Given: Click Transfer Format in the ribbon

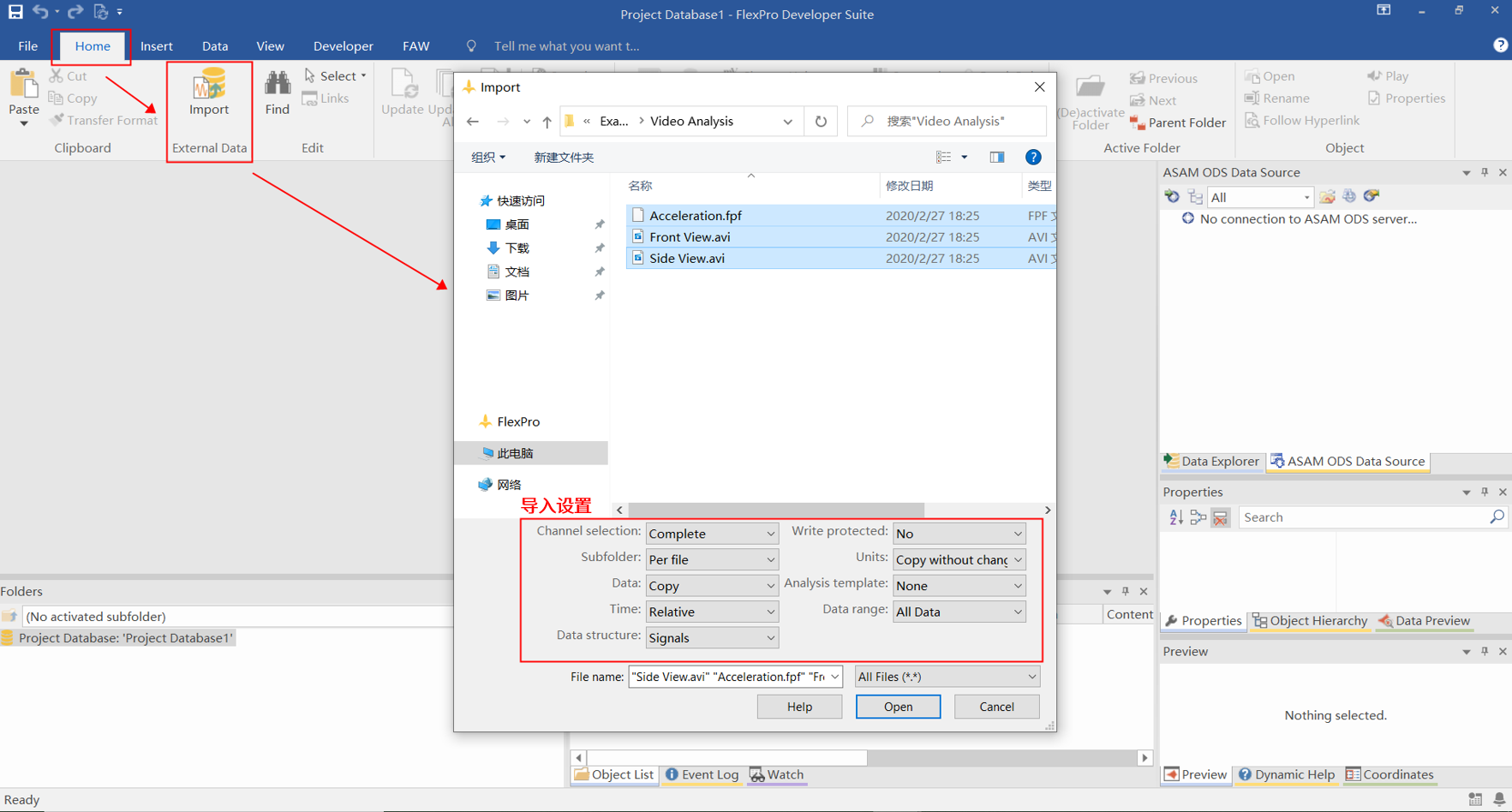Looking at the screenshot, I should pyautogui.click(x=104, y=121).
